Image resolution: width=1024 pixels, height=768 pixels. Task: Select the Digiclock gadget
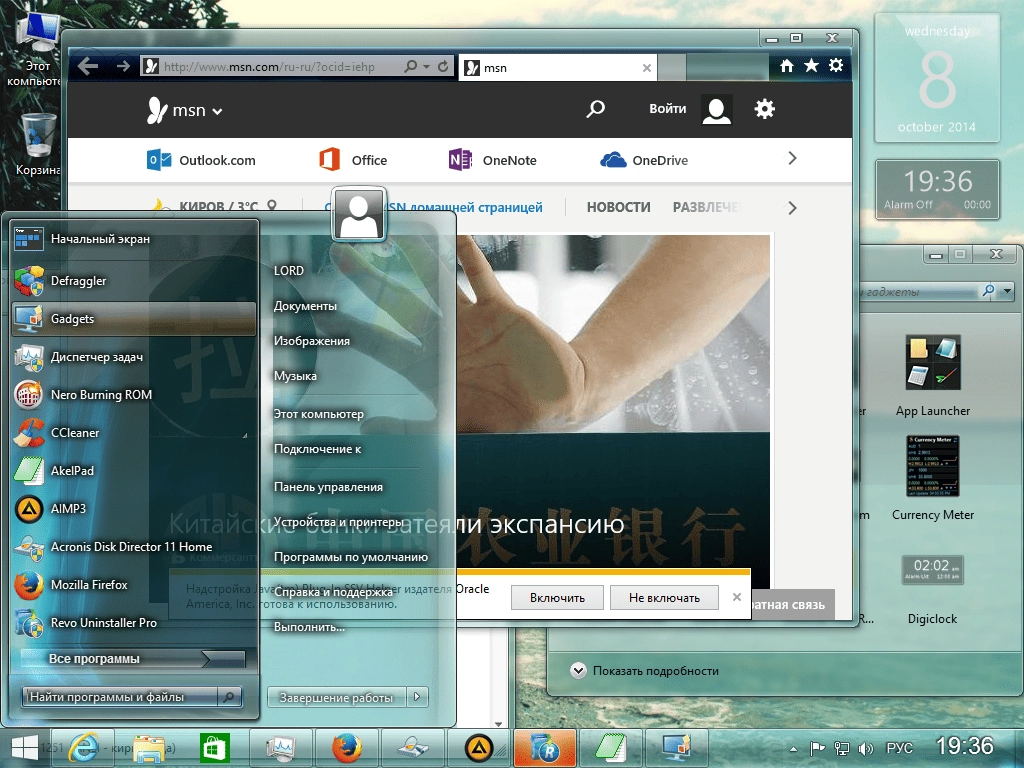point(933,590)
